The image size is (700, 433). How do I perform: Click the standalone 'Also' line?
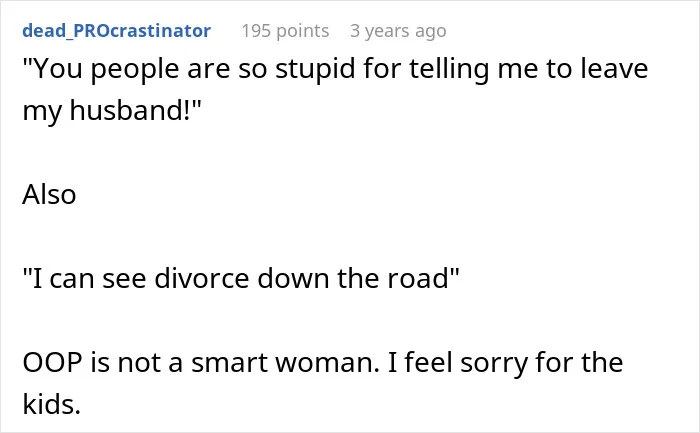pyautogui.click(x=50, y=195)
